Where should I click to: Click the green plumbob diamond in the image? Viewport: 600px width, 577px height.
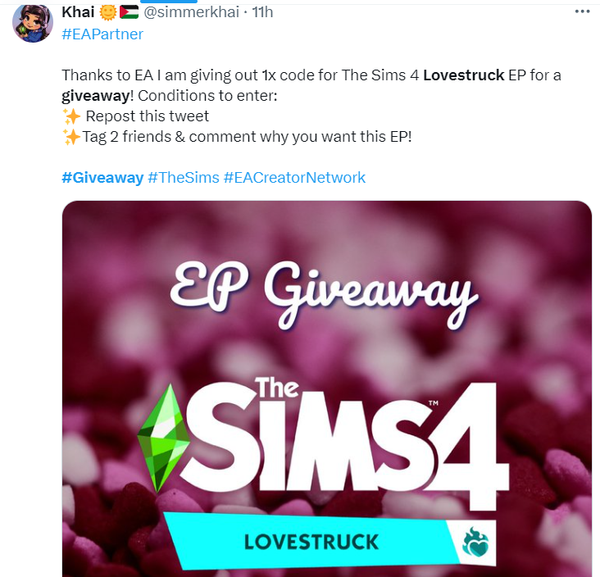coord(163,438)
